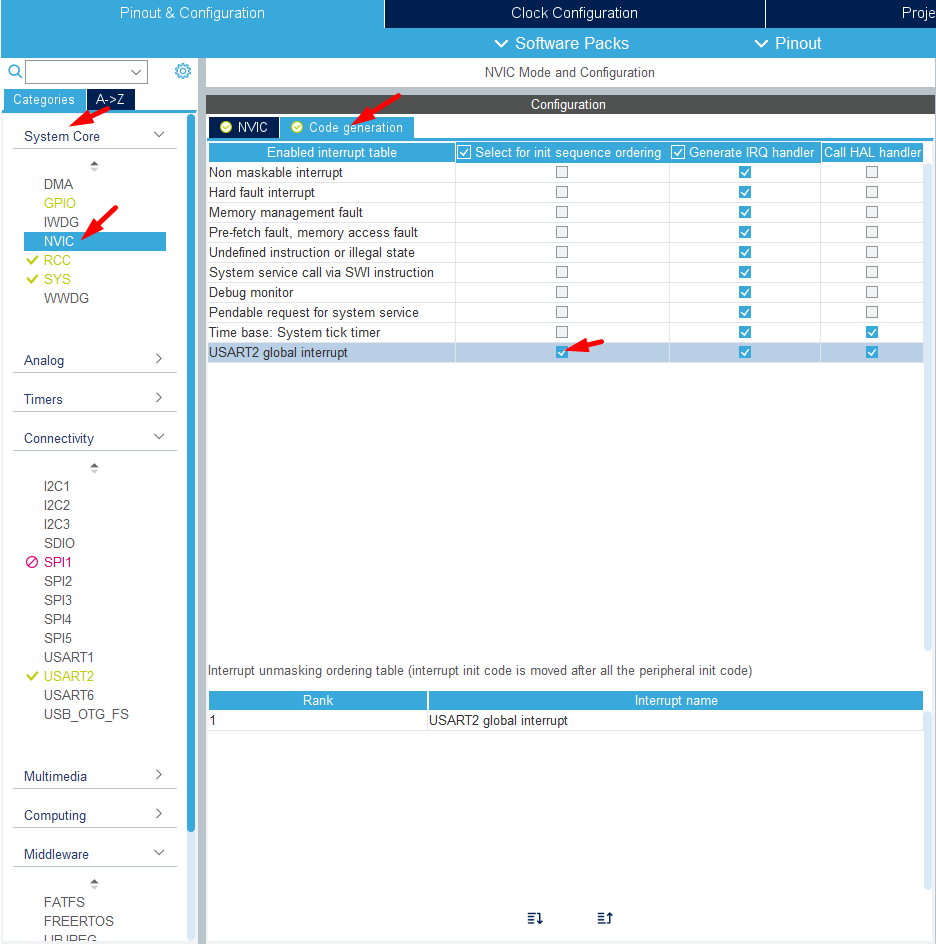Expand the Analog category
This screenshot has height=944, width=936.
click(158, 359)
